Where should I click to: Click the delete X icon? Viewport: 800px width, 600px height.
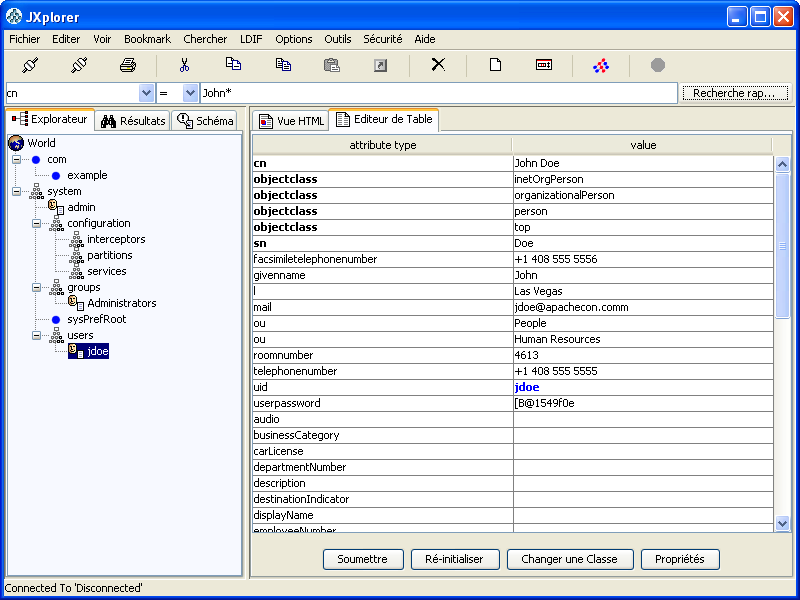[x=438, y=64]
